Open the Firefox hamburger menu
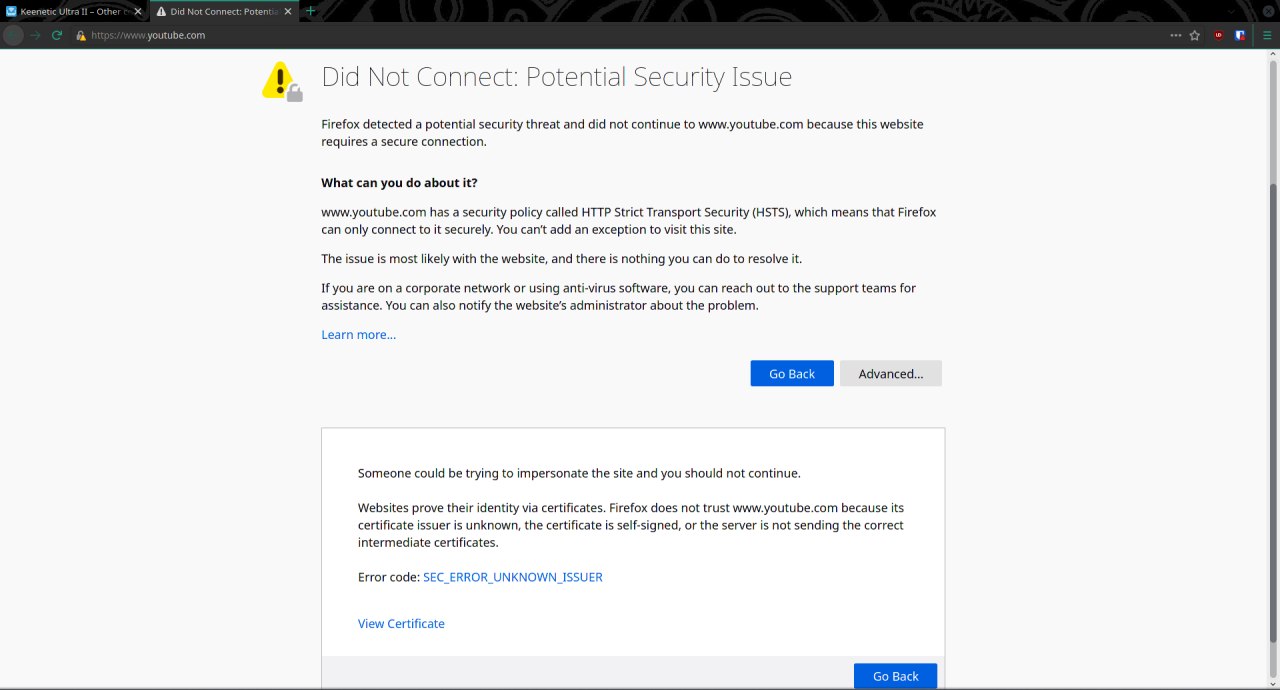The image size is (1280, 690). (1267, 35)
